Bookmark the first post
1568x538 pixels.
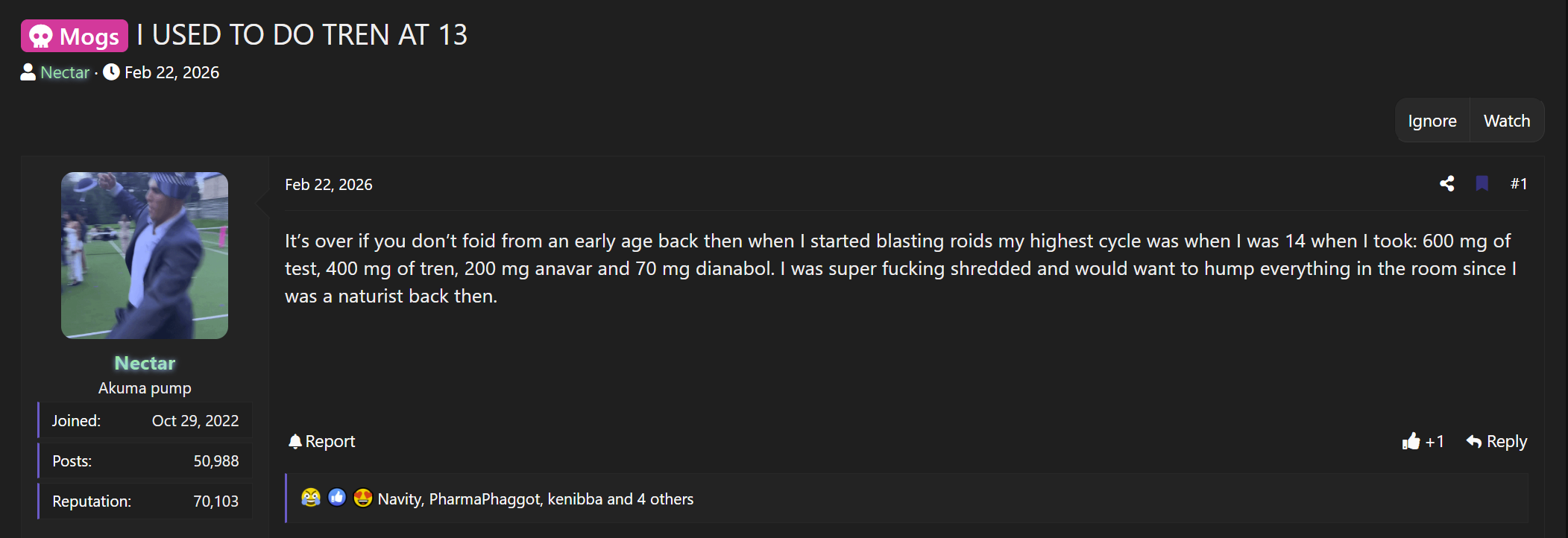pyautogui.click(x=1482, y=183)
